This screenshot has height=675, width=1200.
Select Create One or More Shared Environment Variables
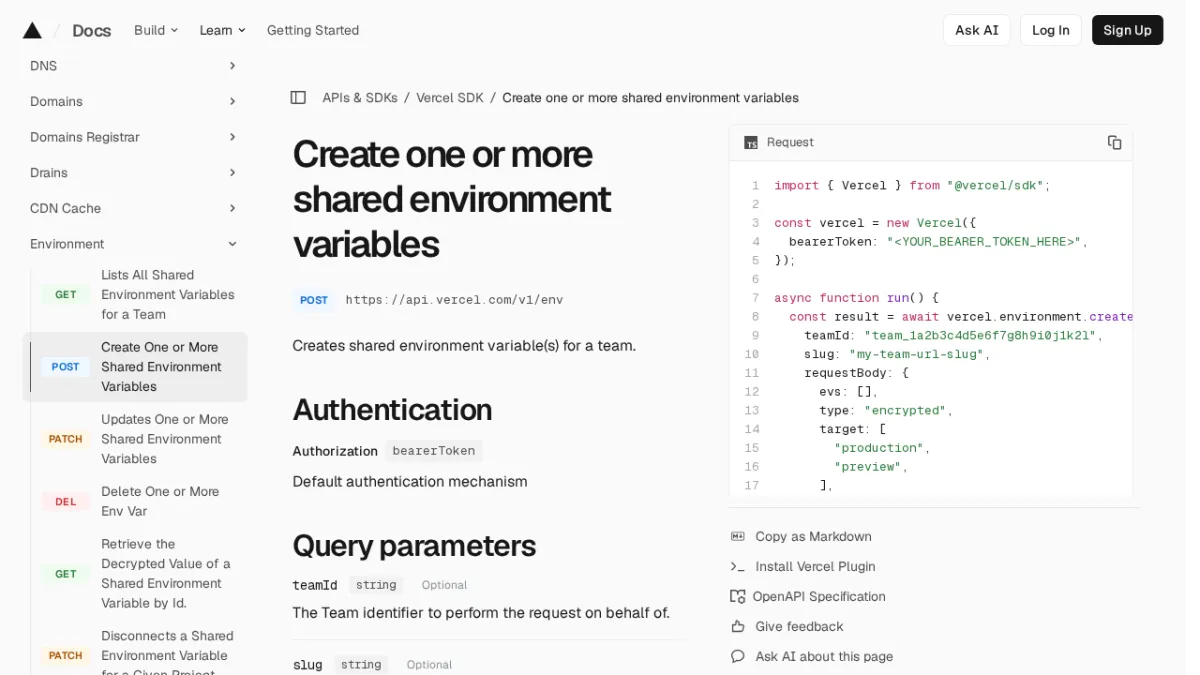coord(135,367)
